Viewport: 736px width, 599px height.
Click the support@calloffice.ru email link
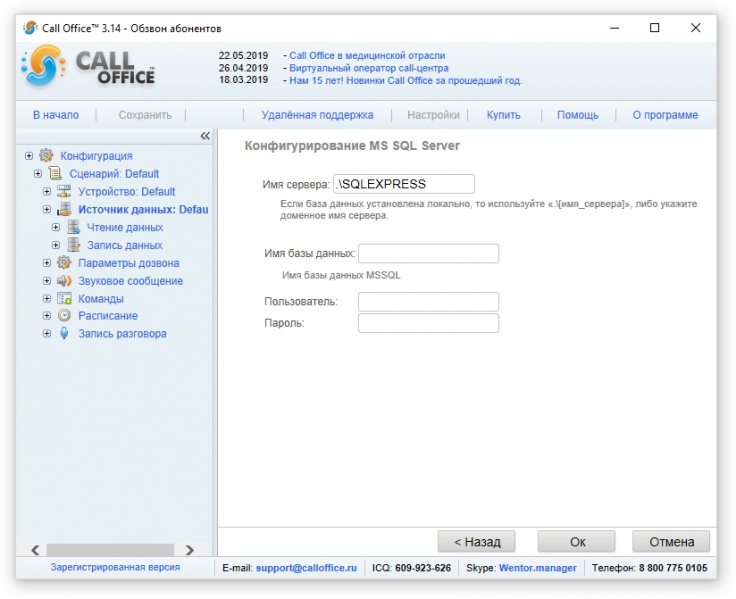[307, 568]
